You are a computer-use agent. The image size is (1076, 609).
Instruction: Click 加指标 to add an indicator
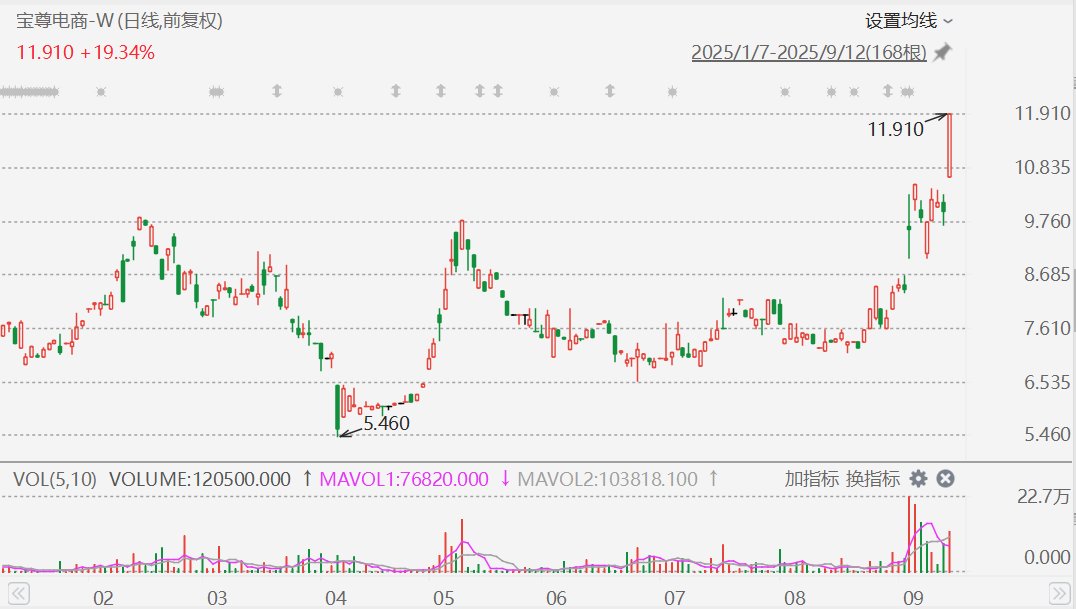[811, 479]
